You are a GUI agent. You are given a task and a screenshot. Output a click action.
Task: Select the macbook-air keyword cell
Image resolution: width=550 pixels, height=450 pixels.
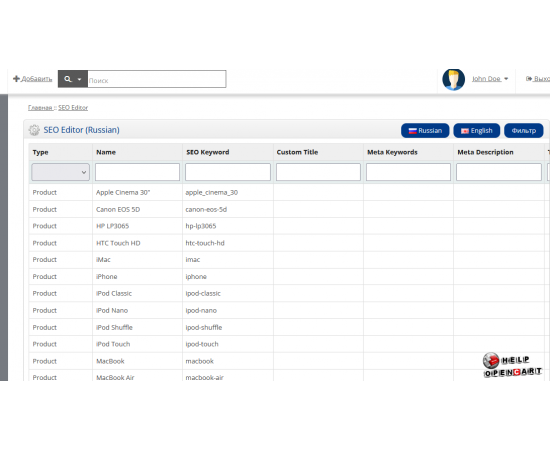point(228,376)
